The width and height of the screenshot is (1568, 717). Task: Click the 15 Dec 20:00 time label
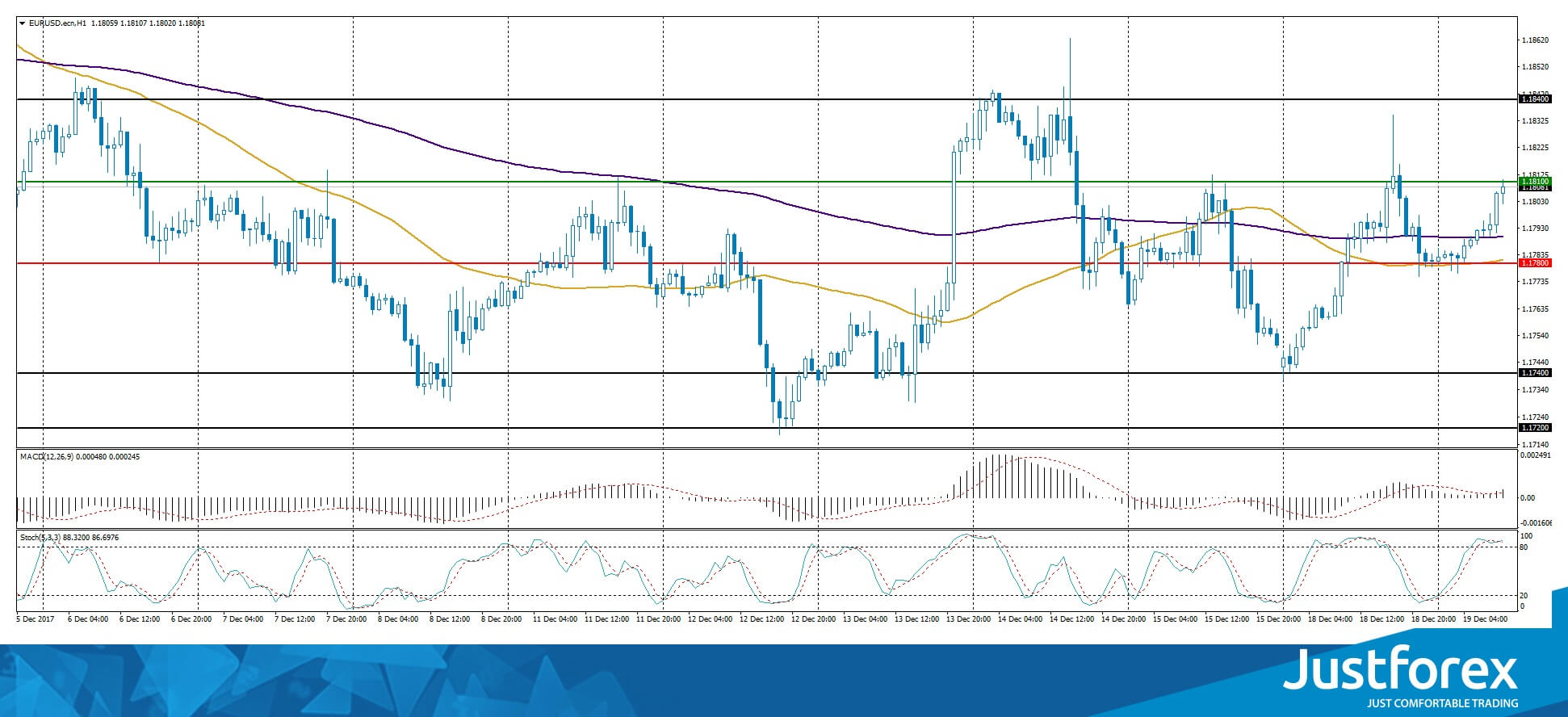pos(1278,619)
